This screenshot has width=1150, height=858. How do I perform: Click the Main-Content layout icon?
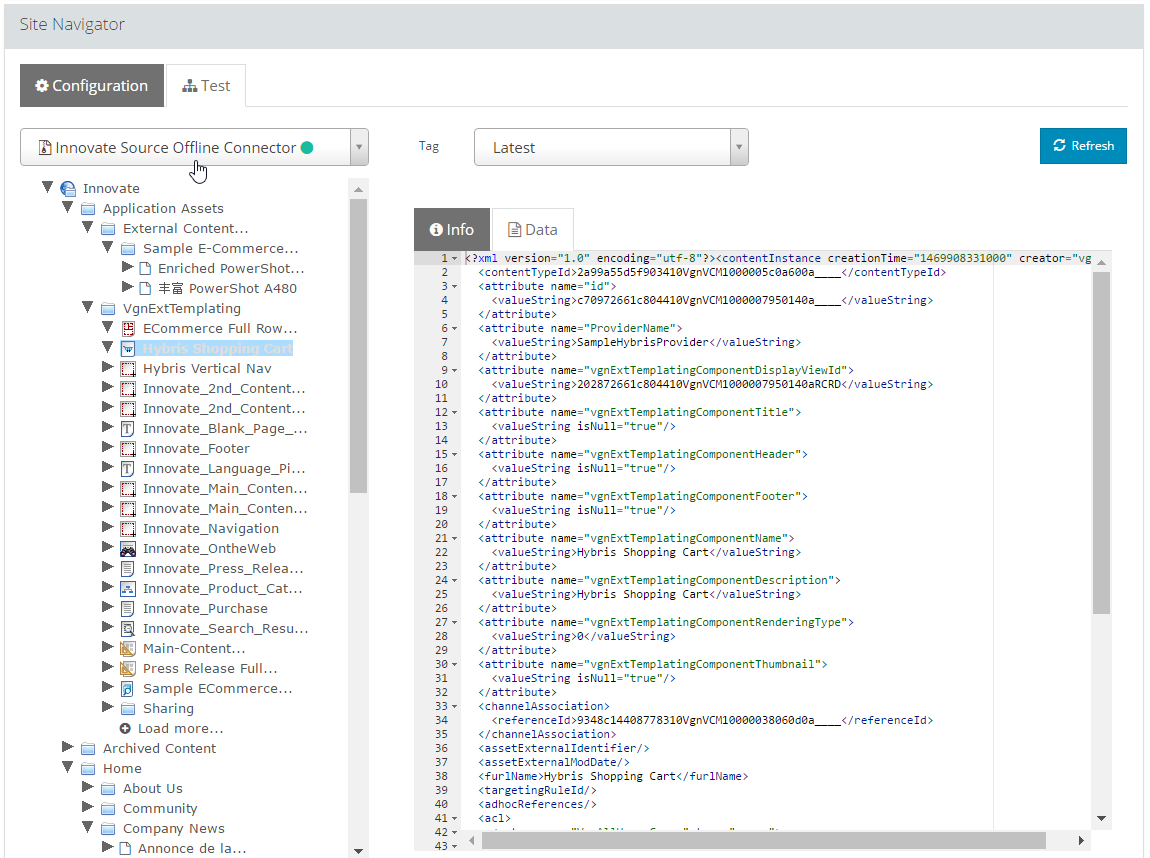[128, 648]
